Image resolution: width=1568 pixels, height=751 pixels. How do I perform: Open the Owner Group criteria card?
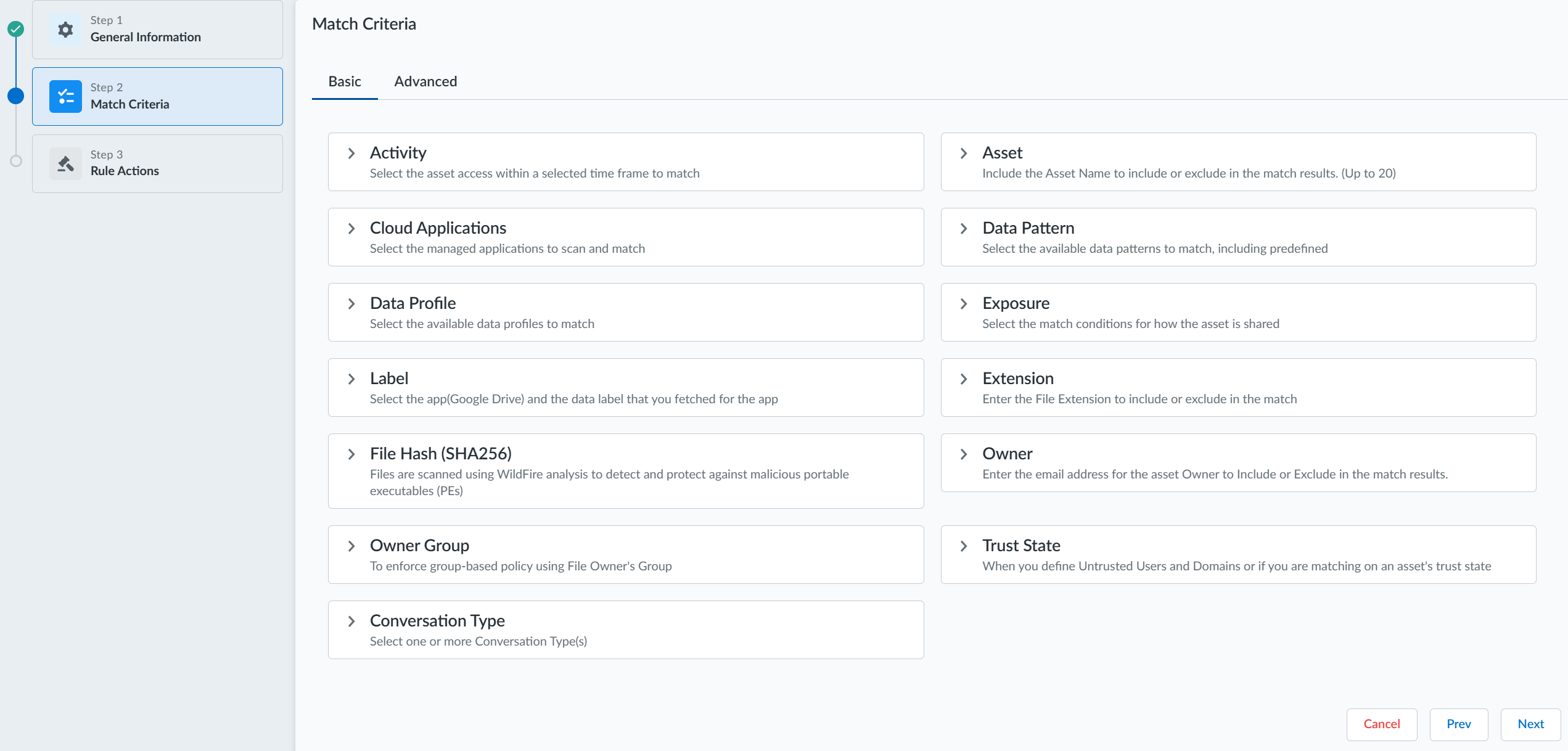625,554
